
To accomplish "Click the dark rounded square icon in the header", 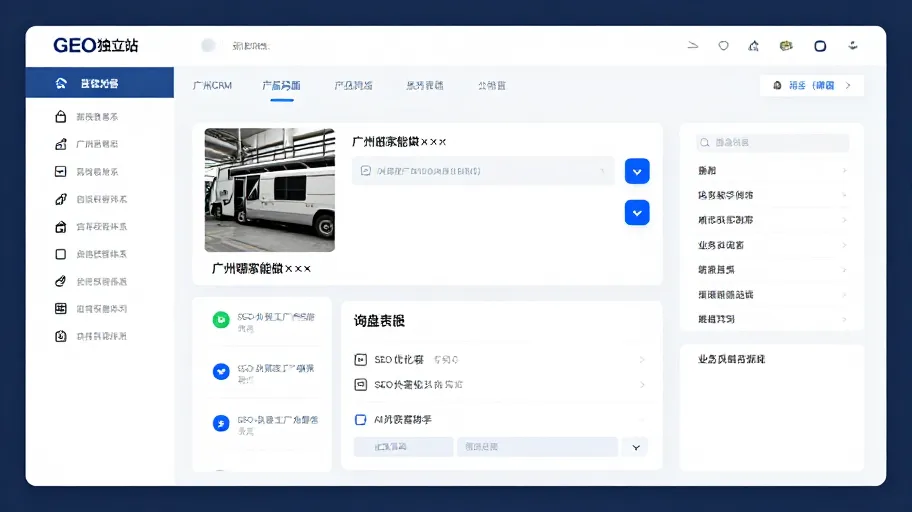I will tap(820, 46).
